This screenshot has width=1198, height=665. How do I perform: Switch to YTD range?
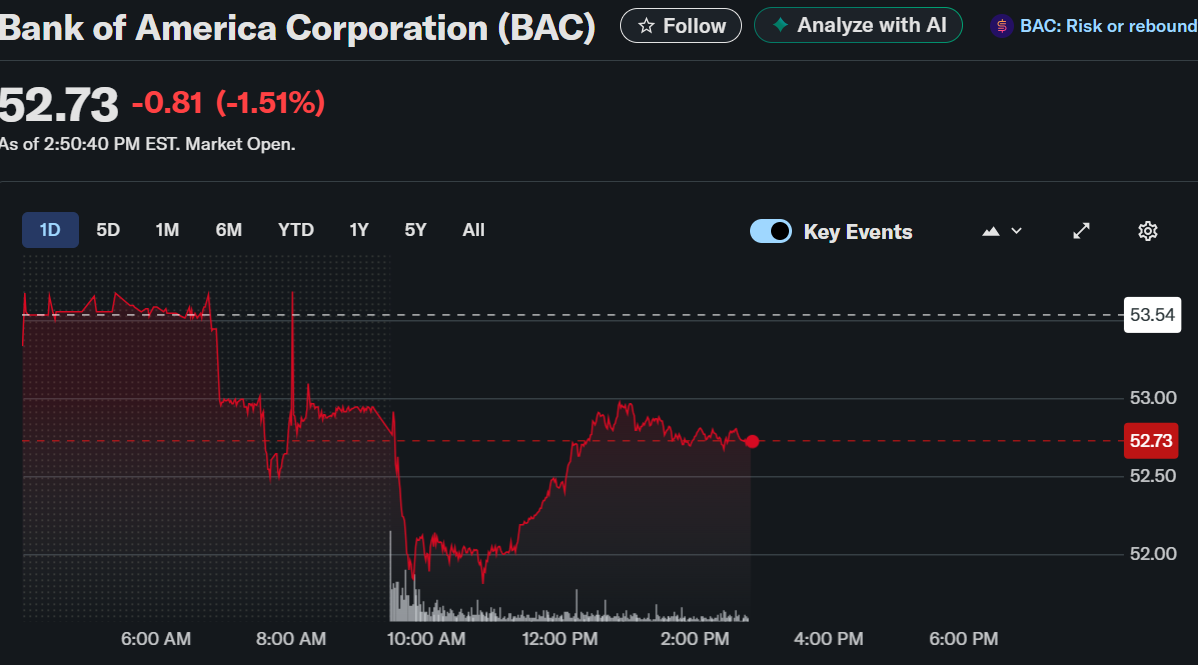coord(296,230)
